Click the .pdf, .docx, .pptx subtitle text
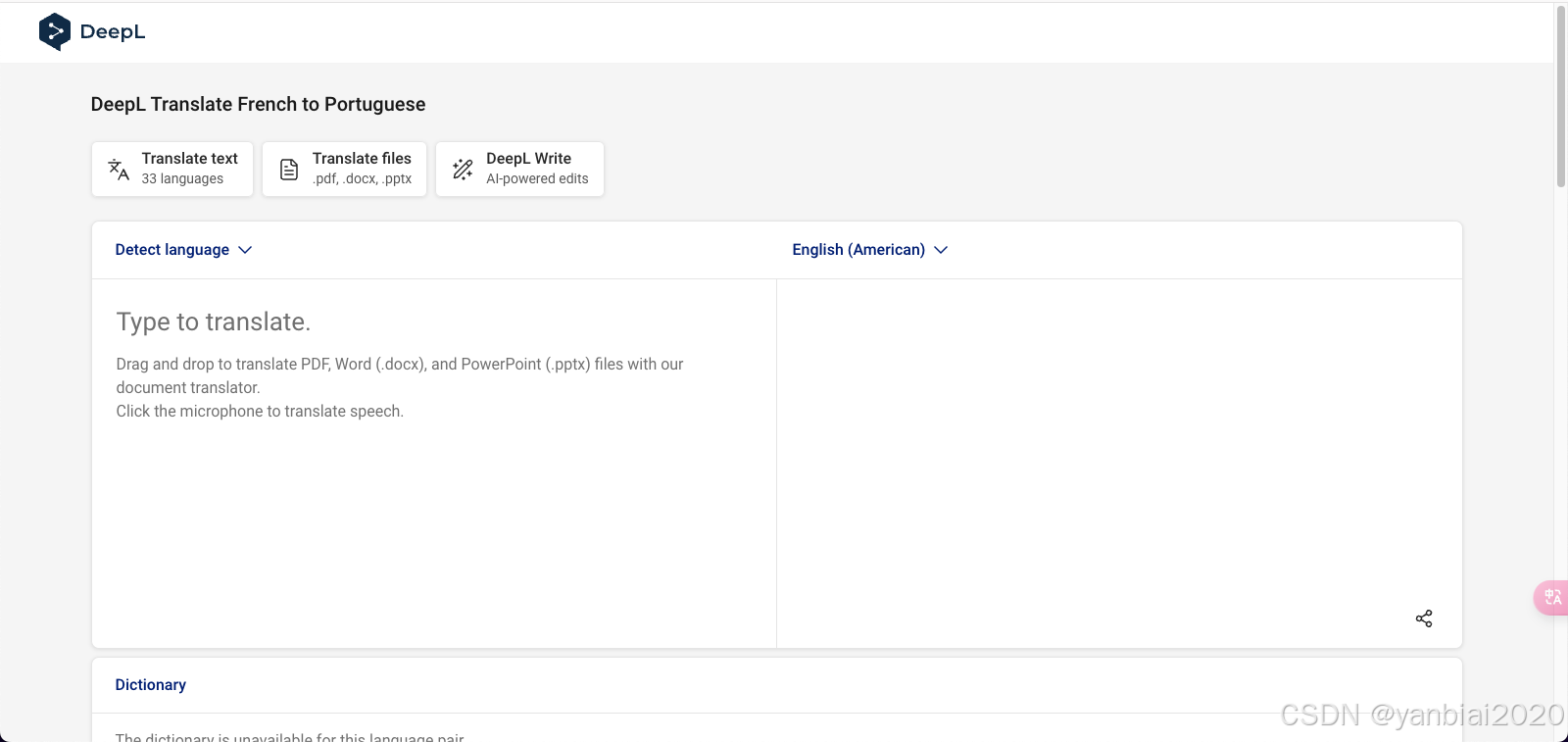 click(363, 179)
